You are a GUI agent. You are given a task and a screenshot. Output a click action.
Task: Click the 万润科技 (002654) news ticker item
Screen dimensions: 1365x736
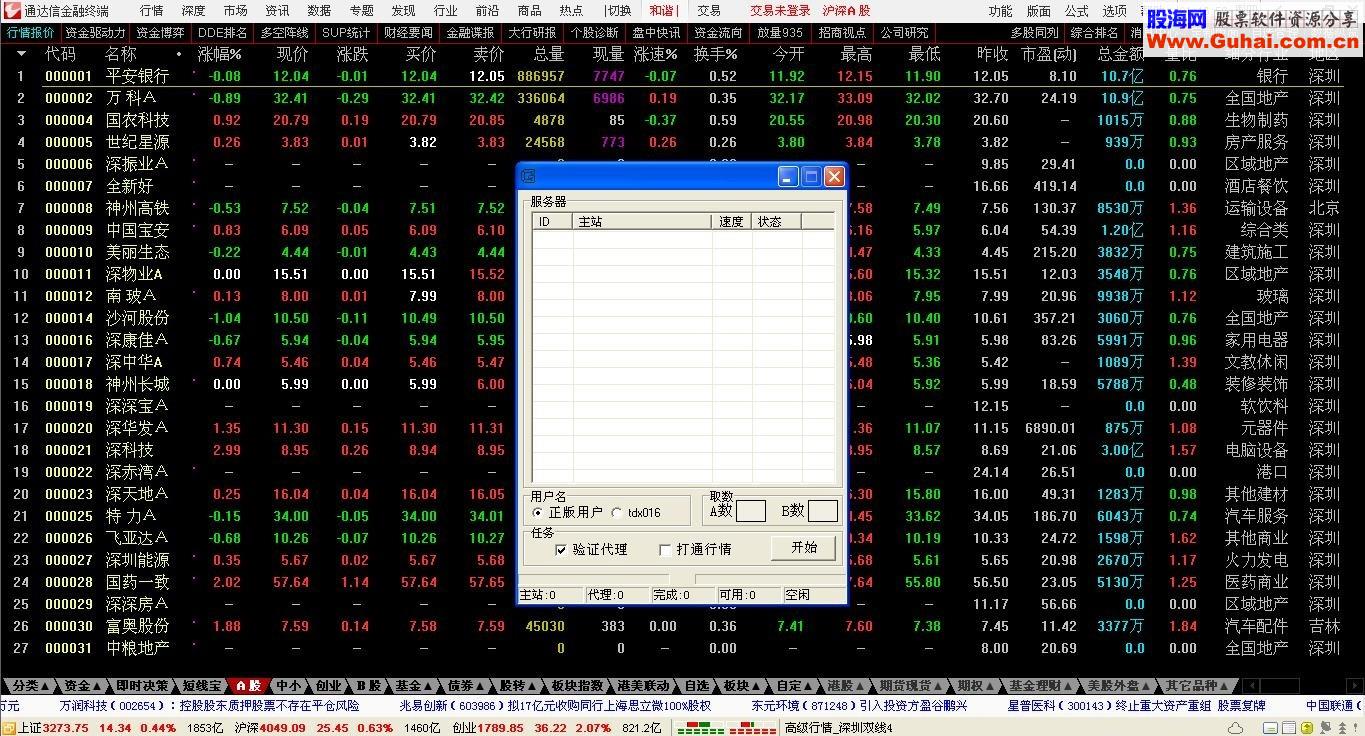pos(209,706)
